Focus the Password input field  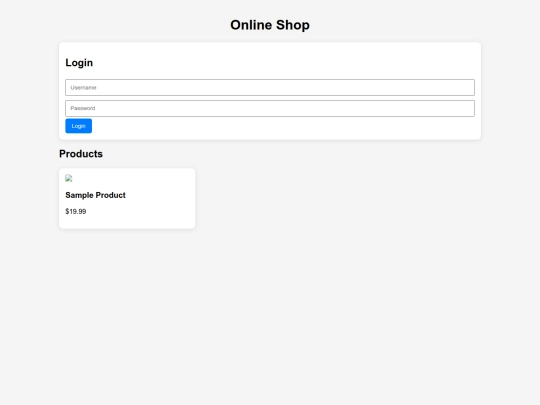(270, 108)
